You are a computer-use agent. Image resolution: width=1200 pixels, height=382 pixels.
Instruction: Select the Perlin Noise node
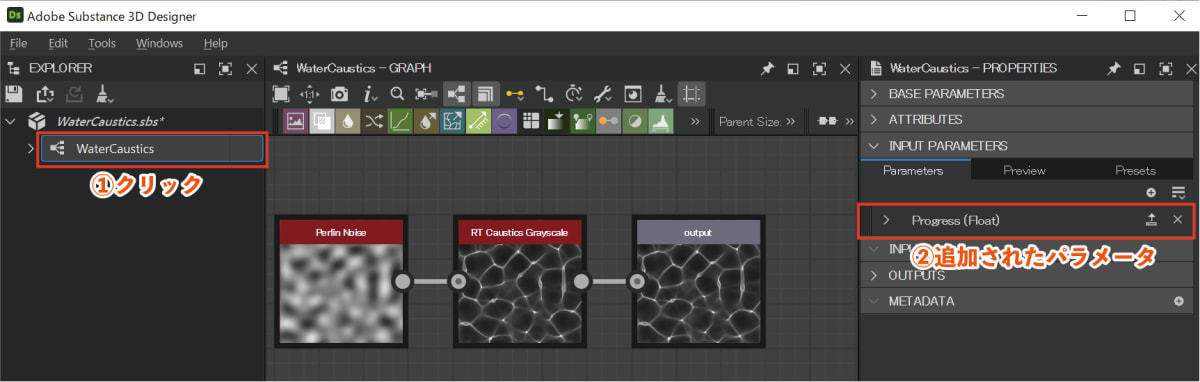point(342,282)
